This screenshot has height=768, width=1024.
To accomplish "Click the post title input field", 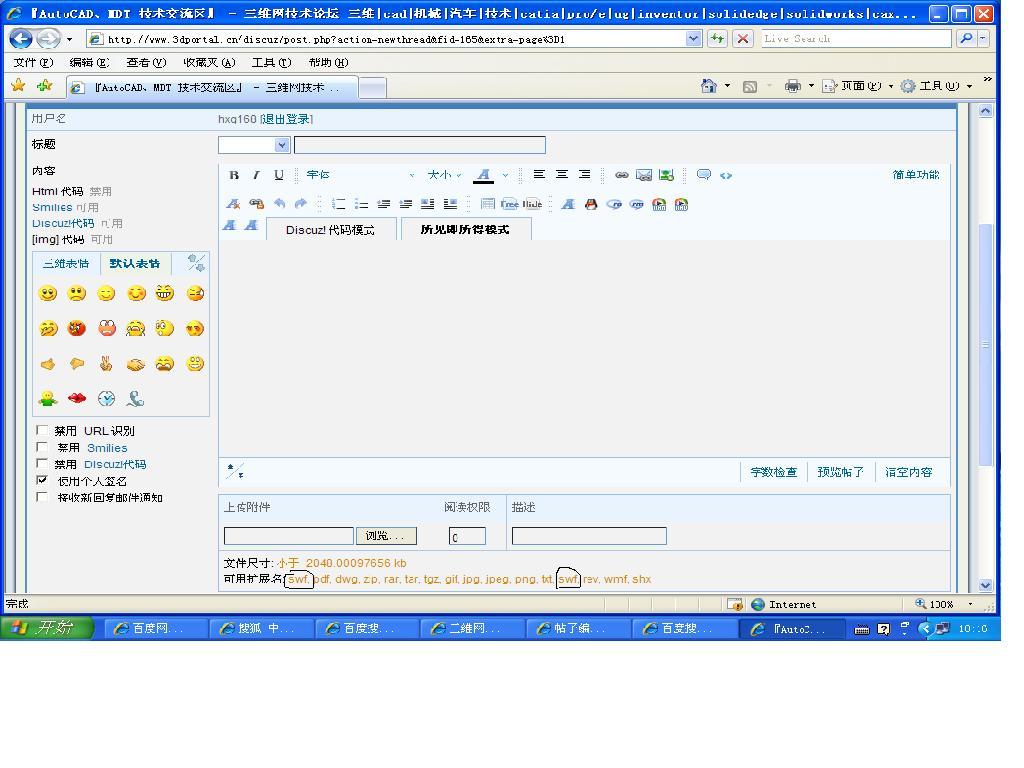I will pos(420,145).
